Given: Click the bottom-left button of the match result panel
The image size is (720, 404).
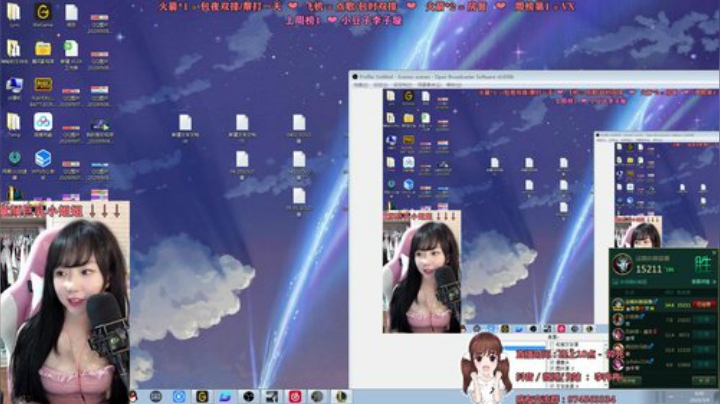Looking at the screenshot, I should pos(627,381).
